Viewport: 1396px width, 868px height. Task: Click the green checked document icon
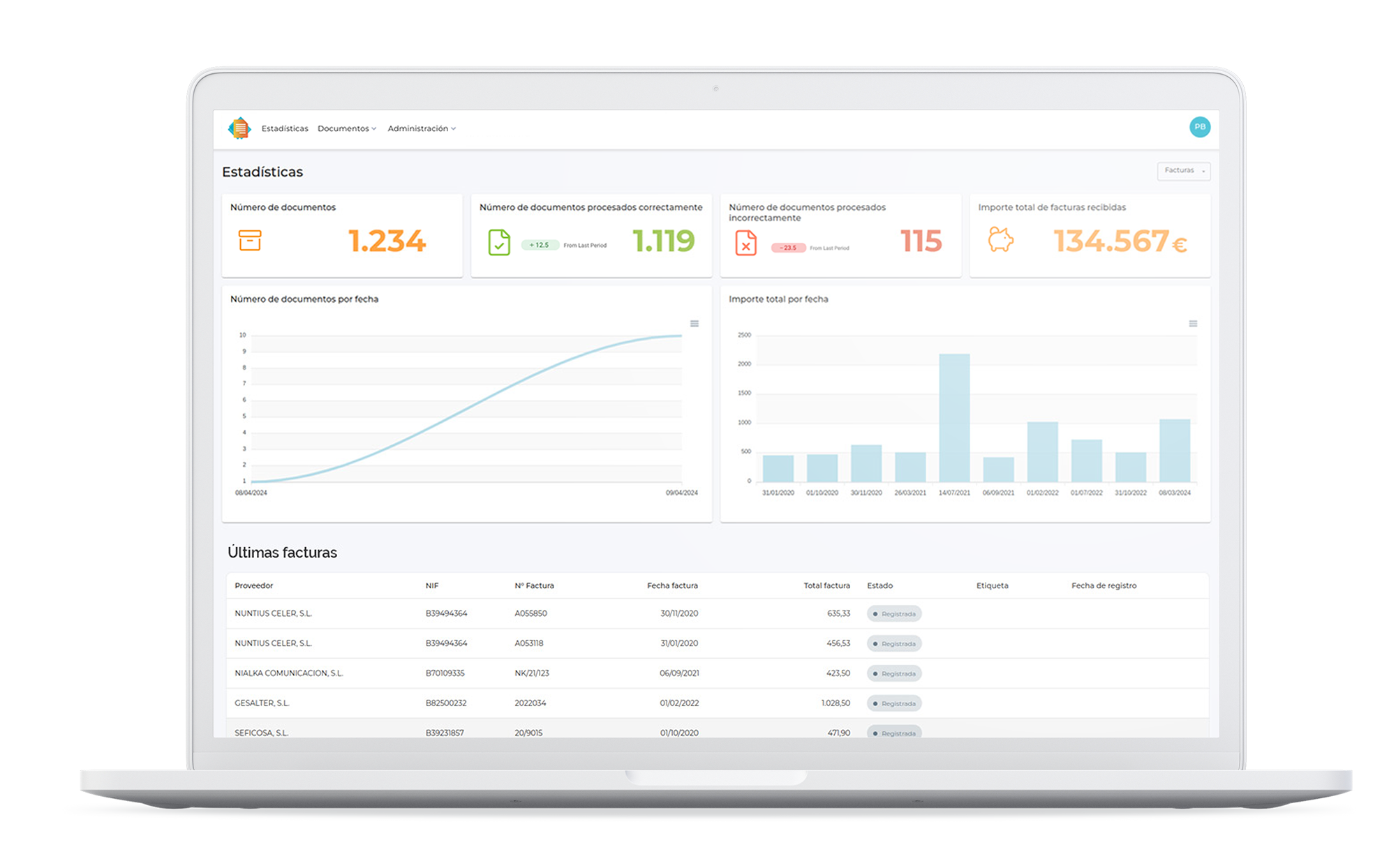(x=499, y=242)
